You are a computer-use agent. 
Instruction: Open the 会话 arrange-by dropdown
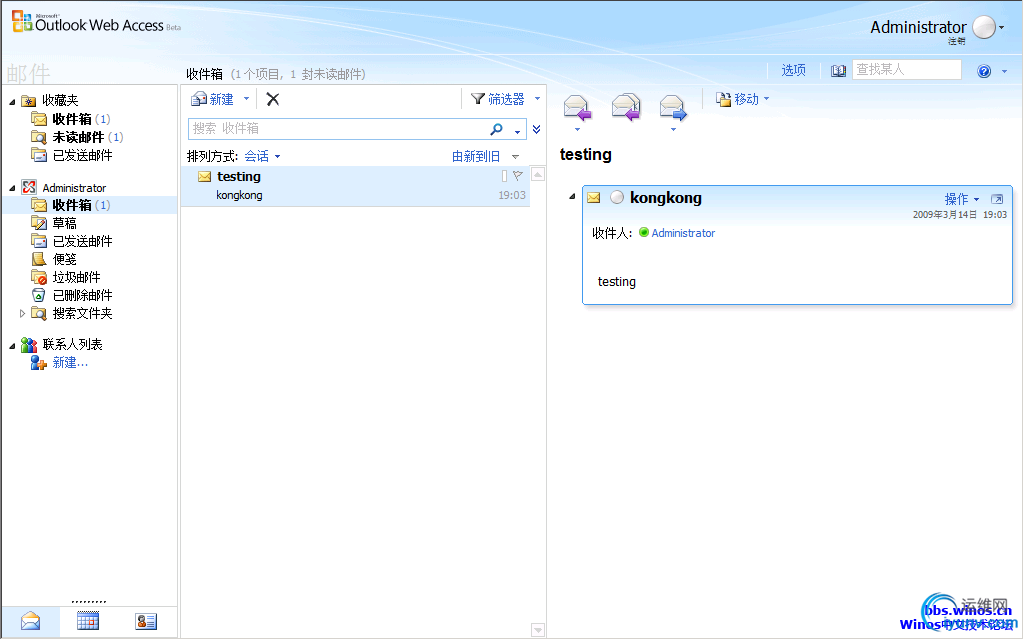pos(263,156)
